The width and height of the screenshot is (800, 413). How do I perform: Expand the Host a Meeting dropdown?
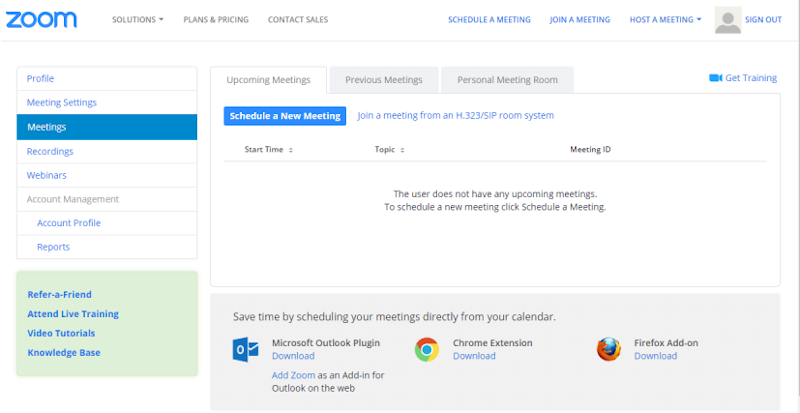pyautogui.click(x=665, y=20)
